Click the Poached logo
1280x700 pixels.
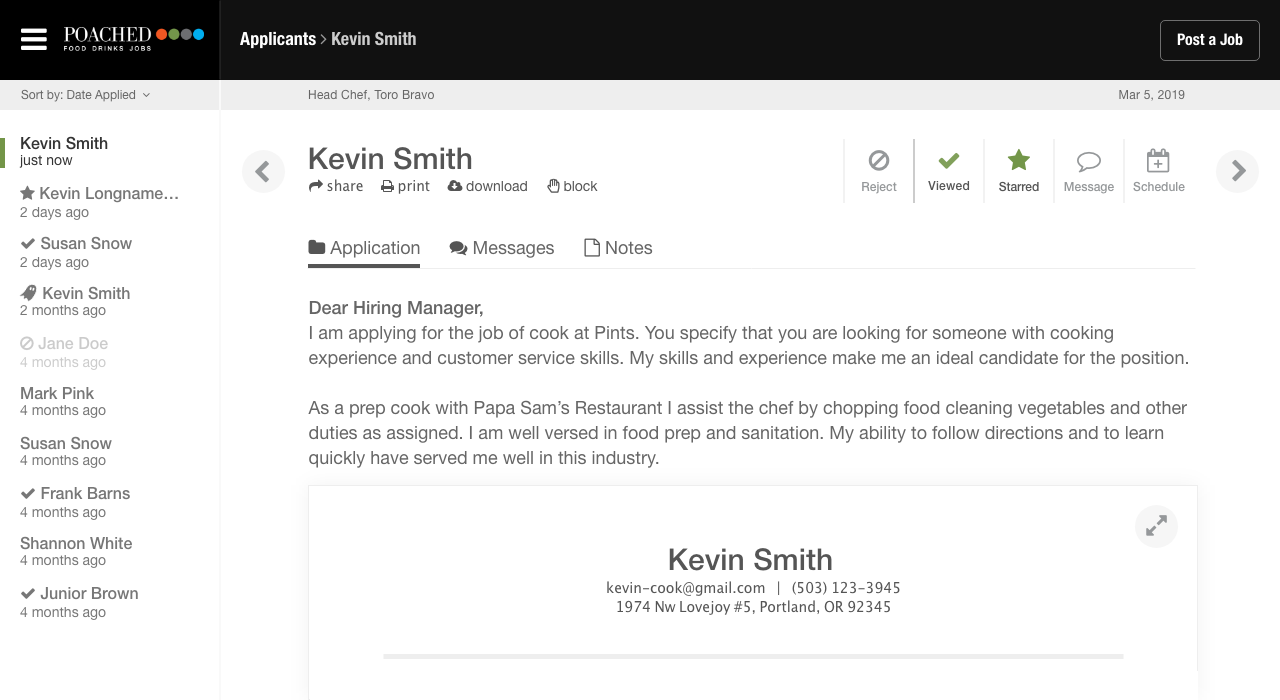click(134, 39)
